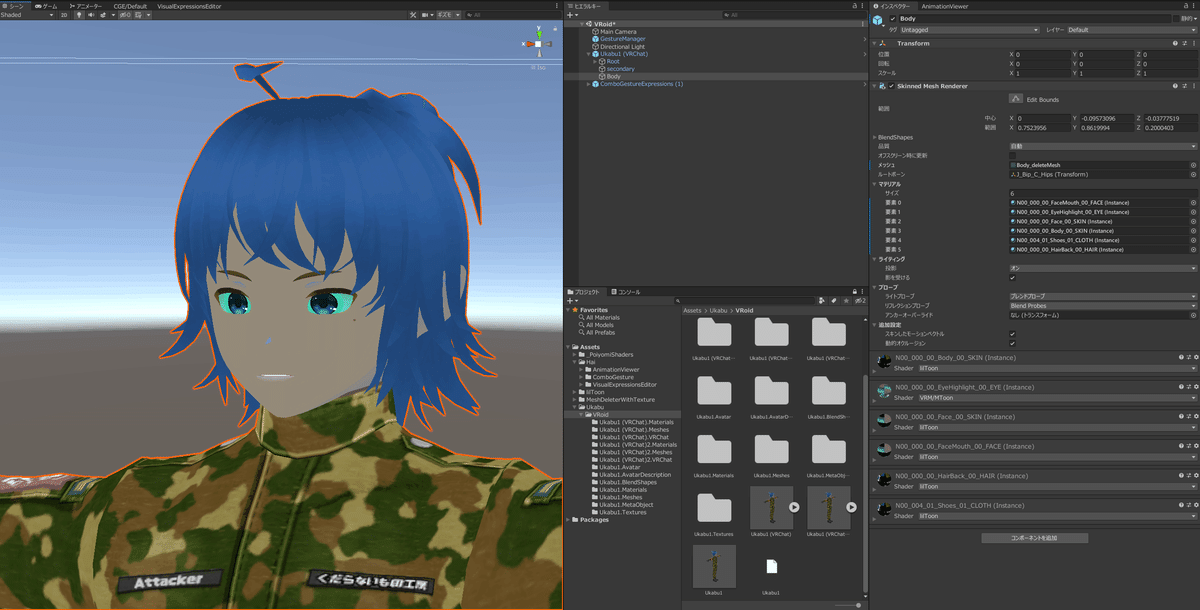
Task: Open scene tools wrench icon
Action: 413,15
